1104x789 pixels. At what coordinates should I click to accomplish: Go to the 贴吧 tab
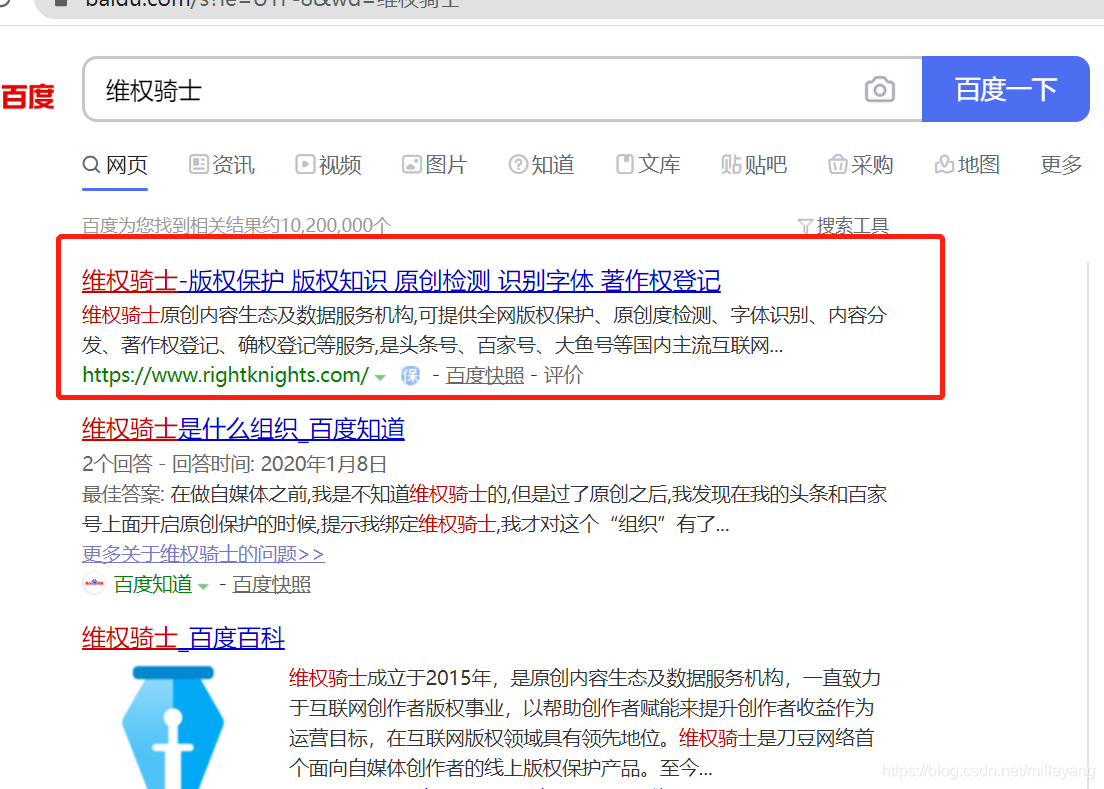(754, 165)
